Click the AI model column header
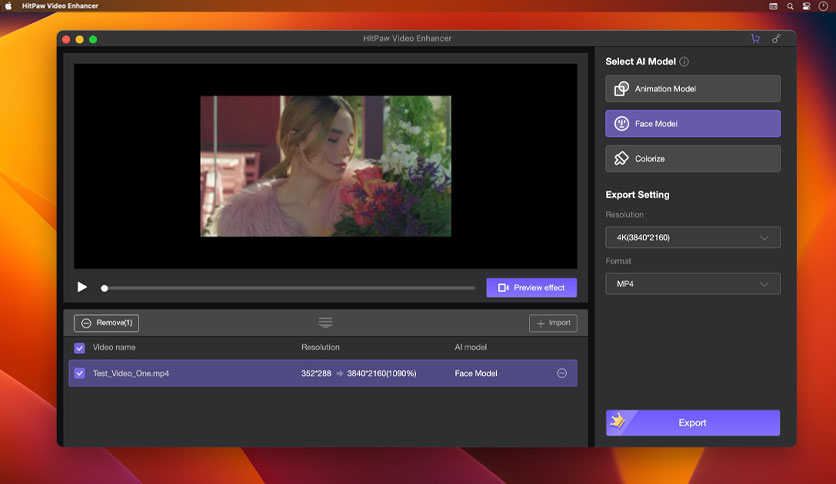 tap(470, 347)
